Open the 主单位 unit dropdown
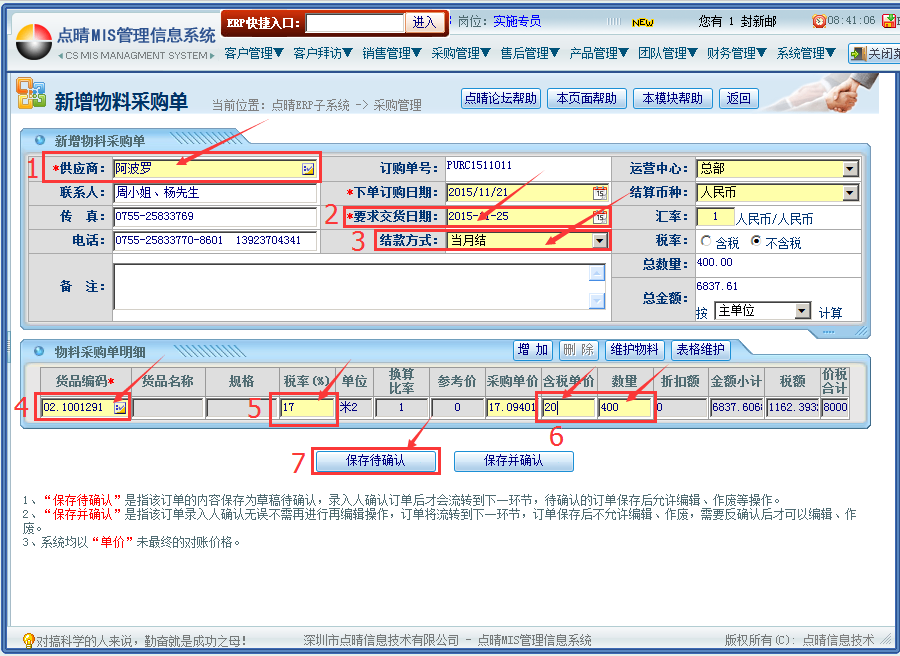The height and width of the screenshot is (656, 900). [x=801, y=312]
